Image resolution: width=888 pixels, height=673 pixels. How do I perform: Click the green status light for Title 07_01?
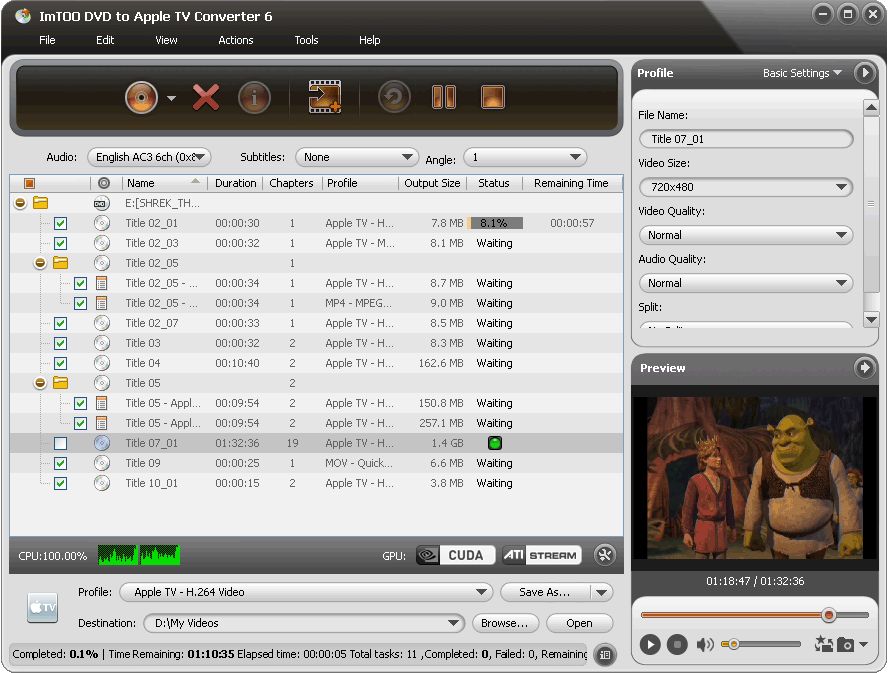click(x=494, y=443)
